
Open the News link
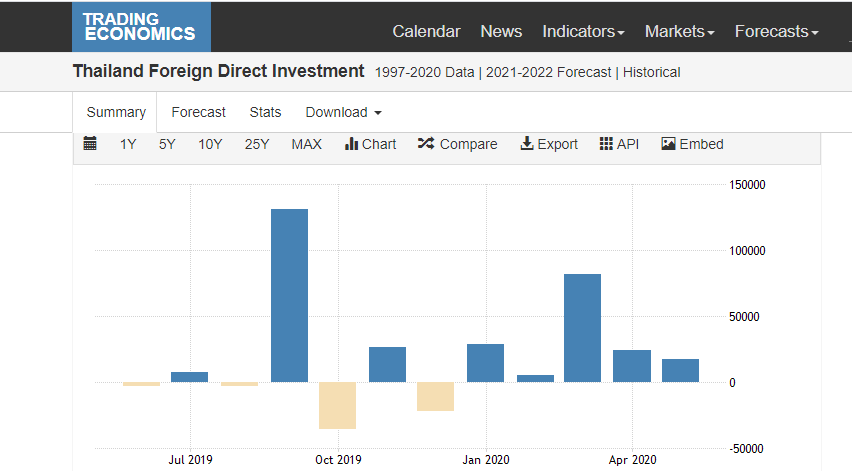tap(501, 32)
